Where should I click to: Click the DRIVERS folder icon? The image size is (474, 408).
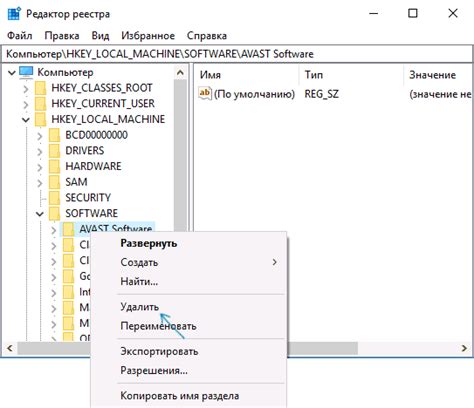click(54, 151)
